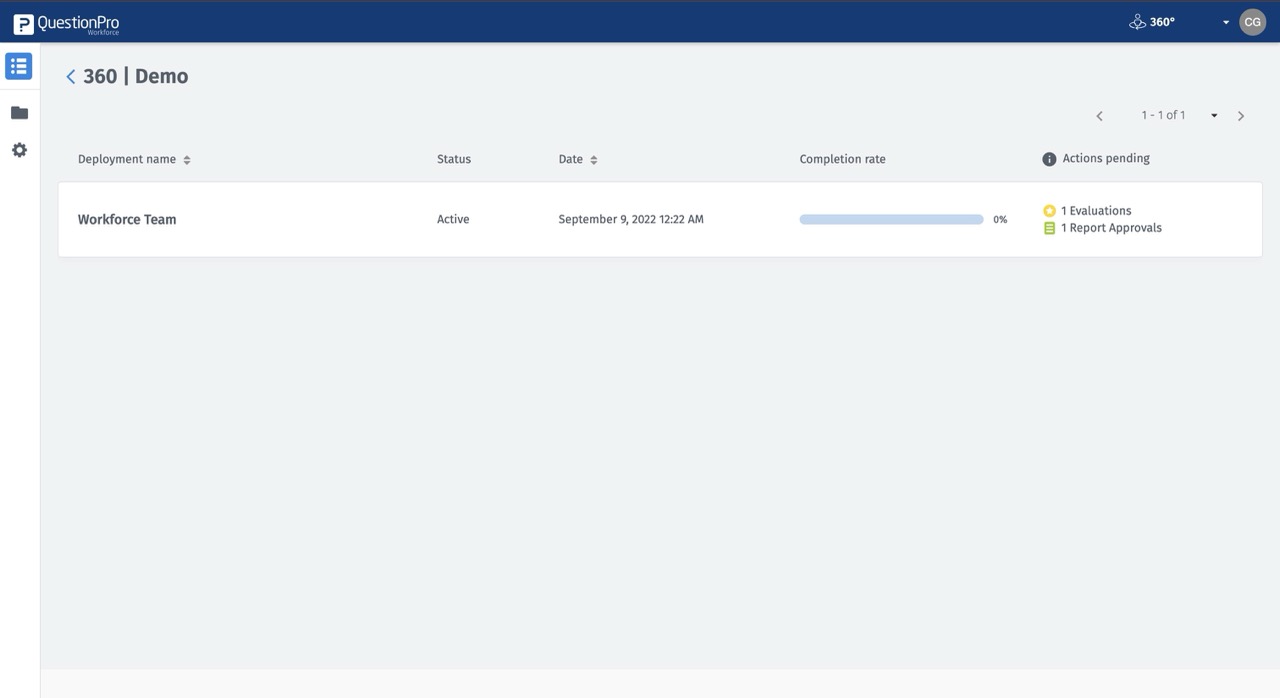Click the previous page chevron
The height and width of the screenshot is (698, 1280).
tap(1099, 115)
